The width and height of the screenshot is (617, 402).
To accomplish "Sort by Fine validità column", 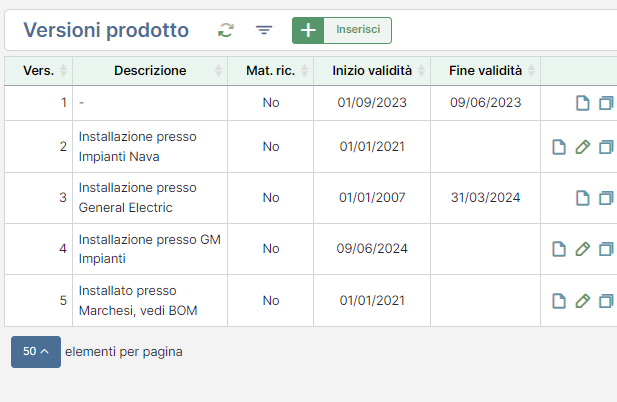I will tap(486, 71).
